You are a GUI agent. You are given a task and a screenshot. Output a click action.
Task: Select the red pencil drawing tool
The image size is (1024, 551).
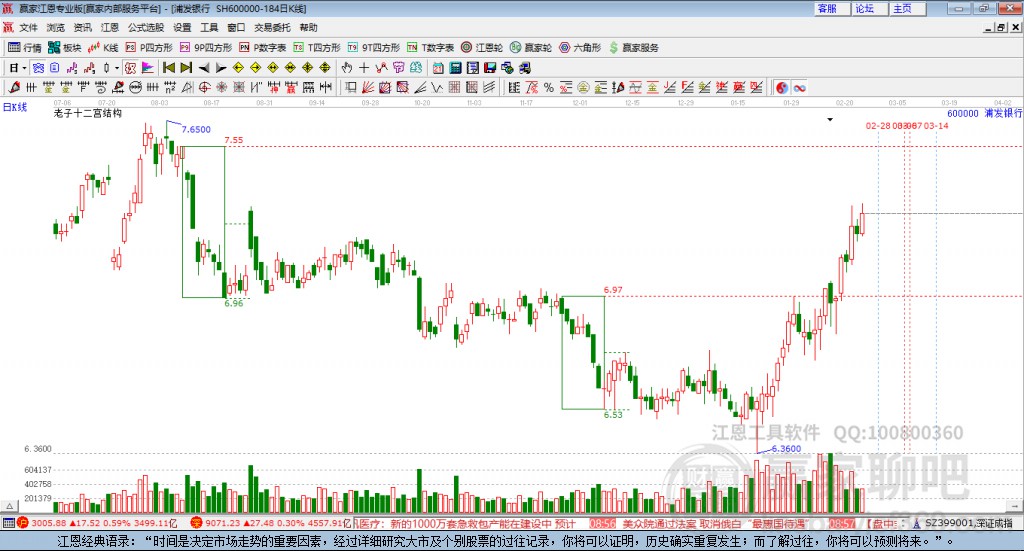14,87
